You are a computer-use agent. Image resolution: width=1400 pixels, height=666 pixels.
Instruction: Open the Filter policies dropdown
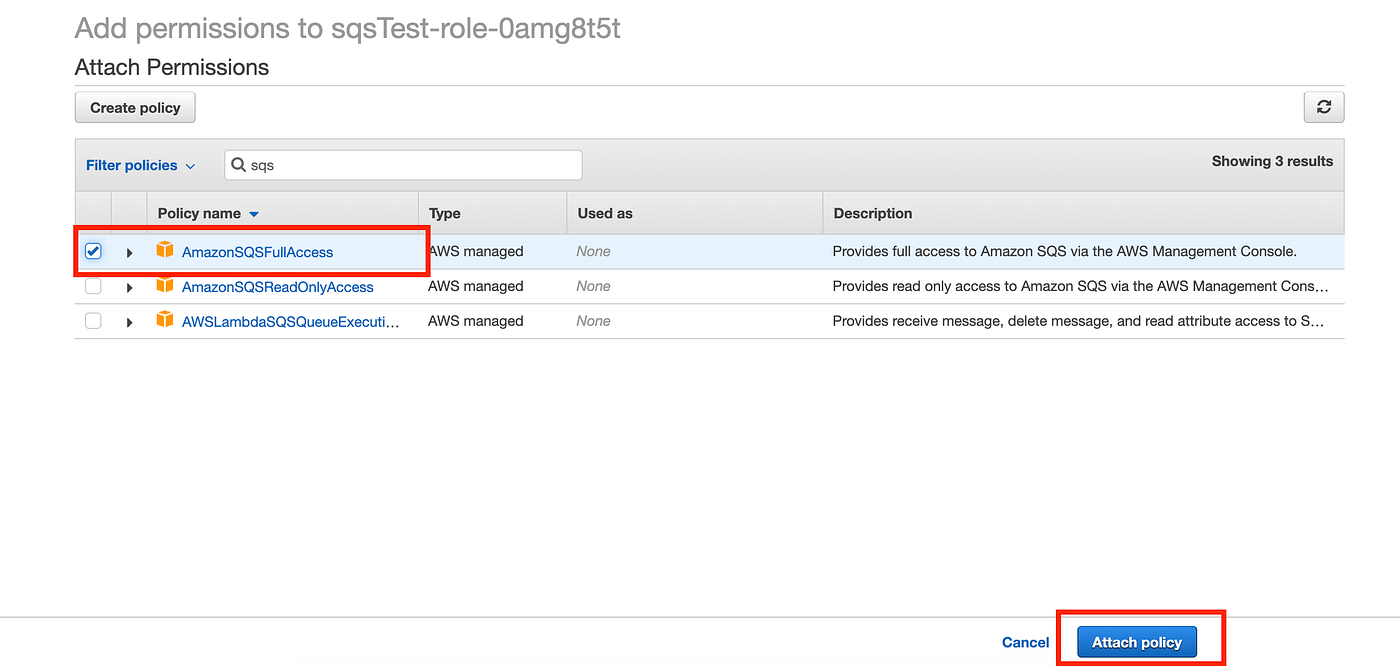[140, 165]
